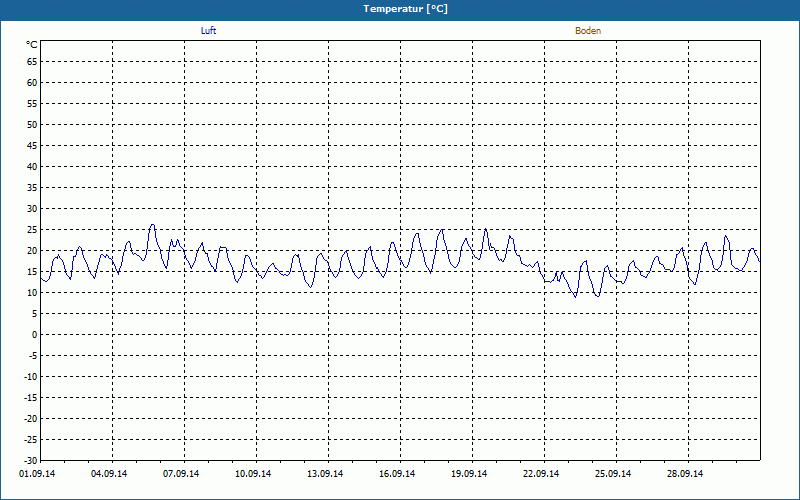Image resolution: width=800 pixels, height=500 pixels.
Task: Select the 55 value on y-axis
Action: point(32,104)
